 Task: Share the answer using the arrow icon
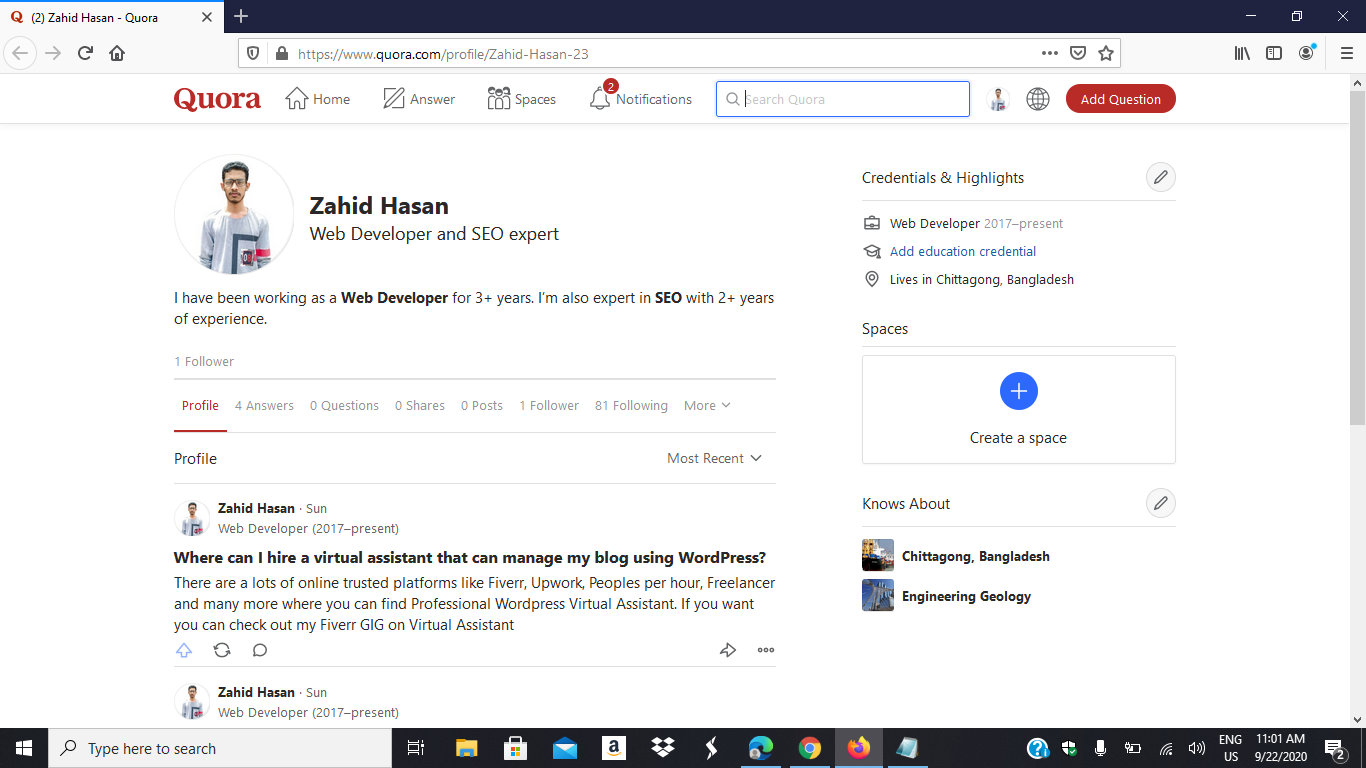tap(728, 650)
